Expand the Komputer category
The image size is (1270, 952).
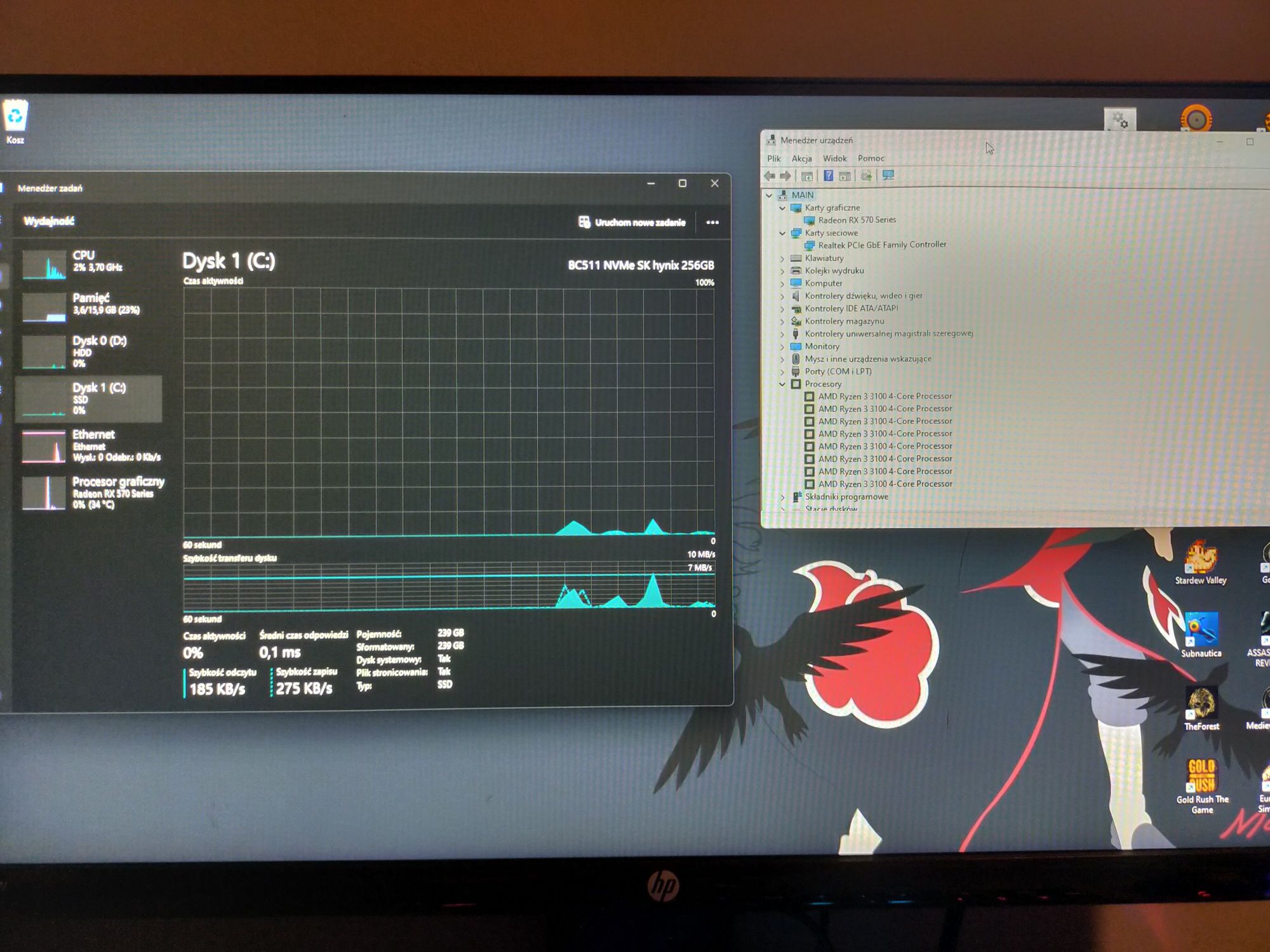coord(782,284)
